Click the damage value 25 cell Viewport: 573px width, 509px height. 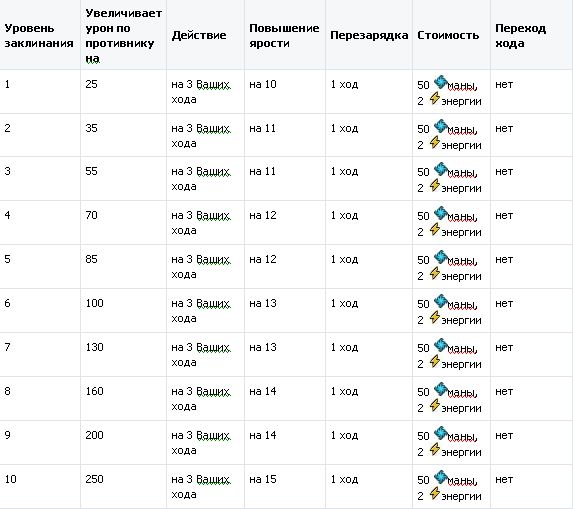click(x=91, y=84)
